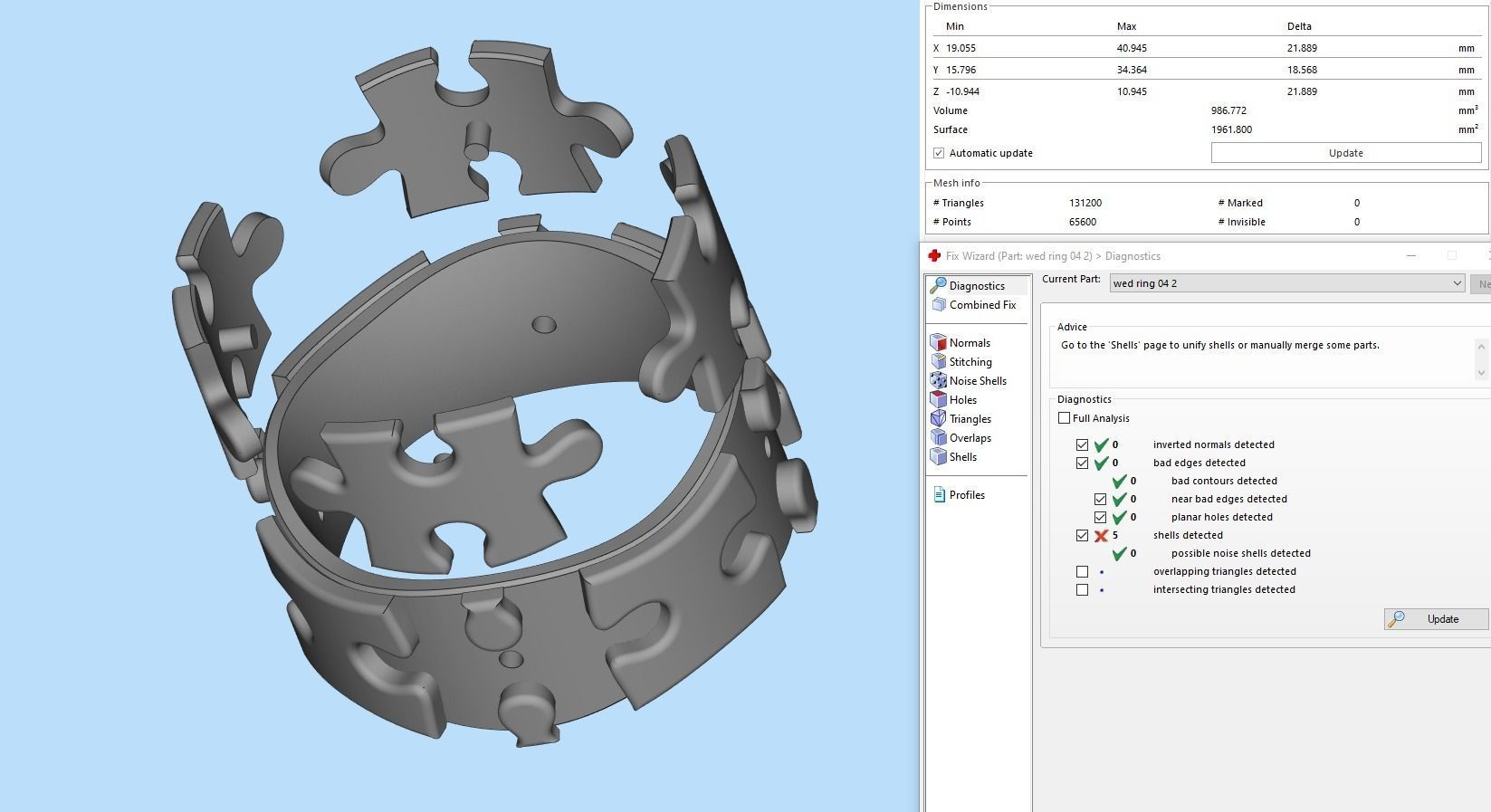
Task: Toggle the planar holes detected checkbox
Action: click(1100, 518)
